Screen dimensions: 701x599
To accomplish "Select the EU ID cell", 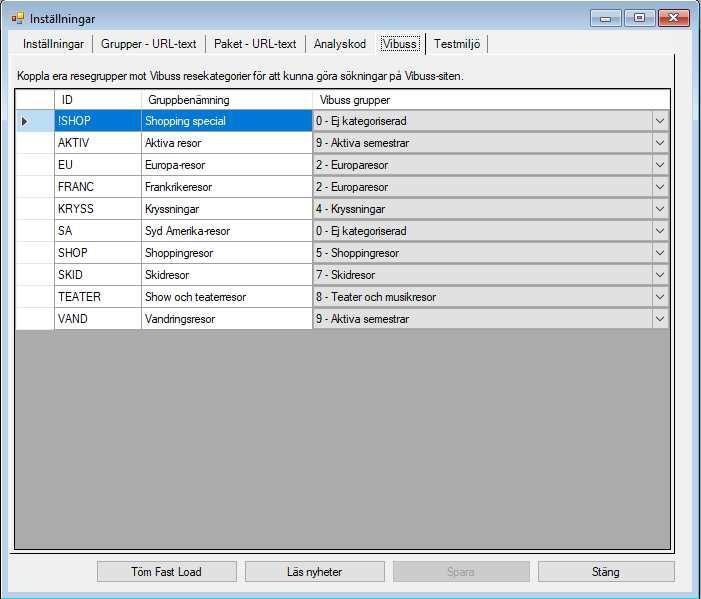I will click(98, 165).
